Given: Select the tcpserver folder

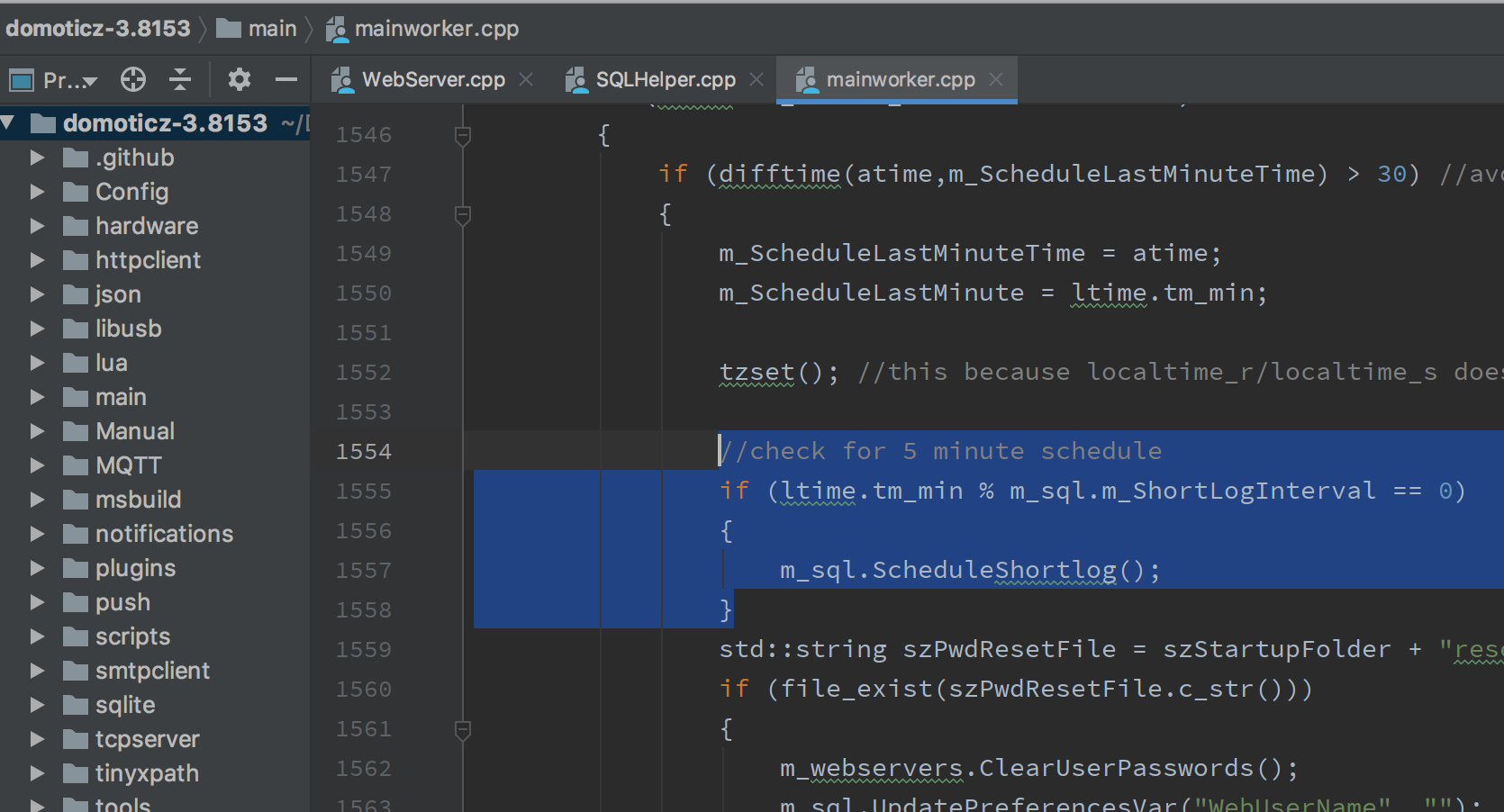Looking at the screenshot, I should tap(148, 739).
